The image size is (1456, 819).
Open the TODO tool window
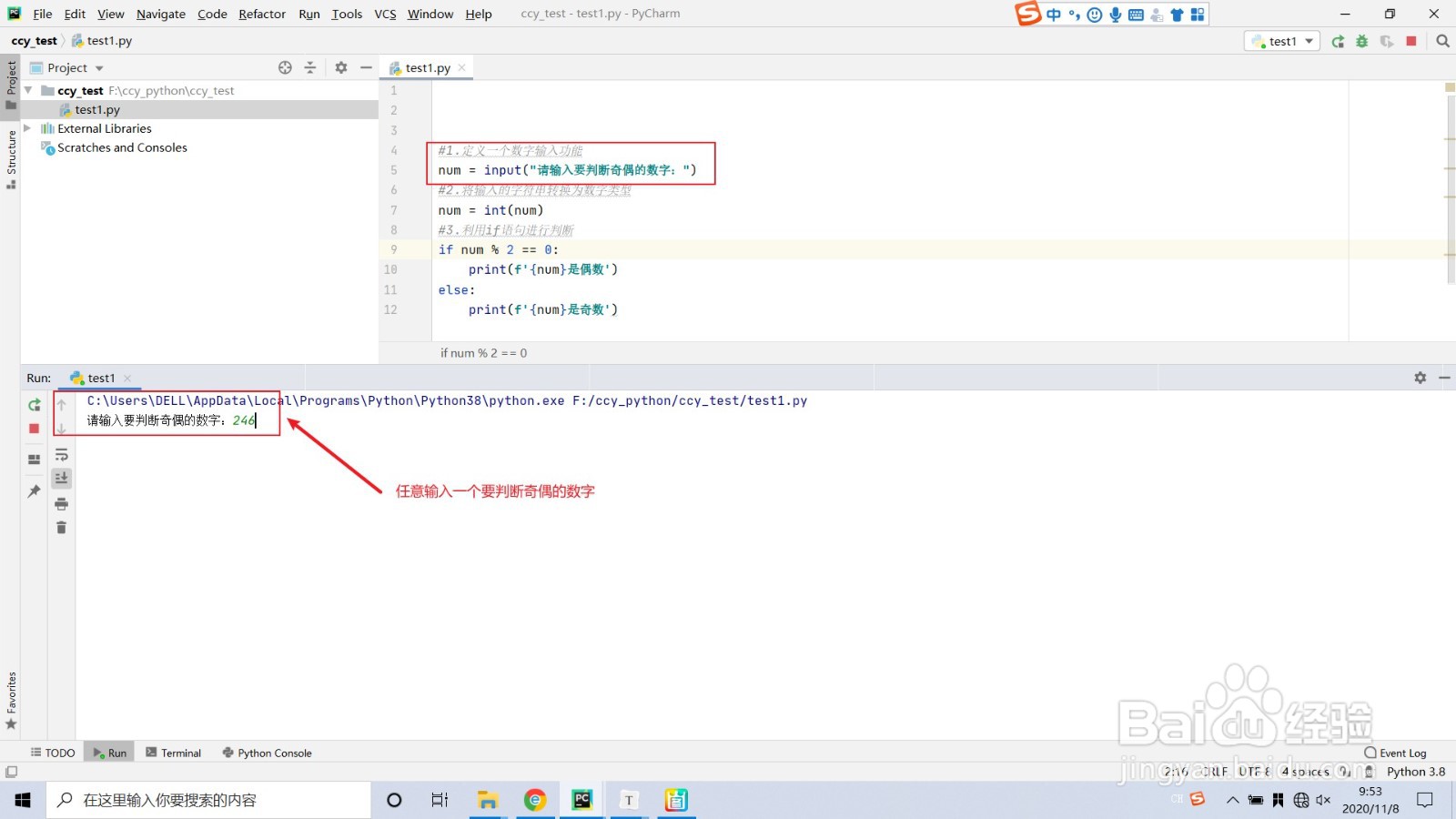(x=53, y=753)
